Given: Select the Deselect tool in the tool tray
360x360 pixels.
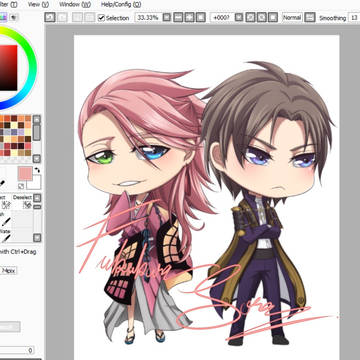Looking at the screenshot, I should click(22, 202).
